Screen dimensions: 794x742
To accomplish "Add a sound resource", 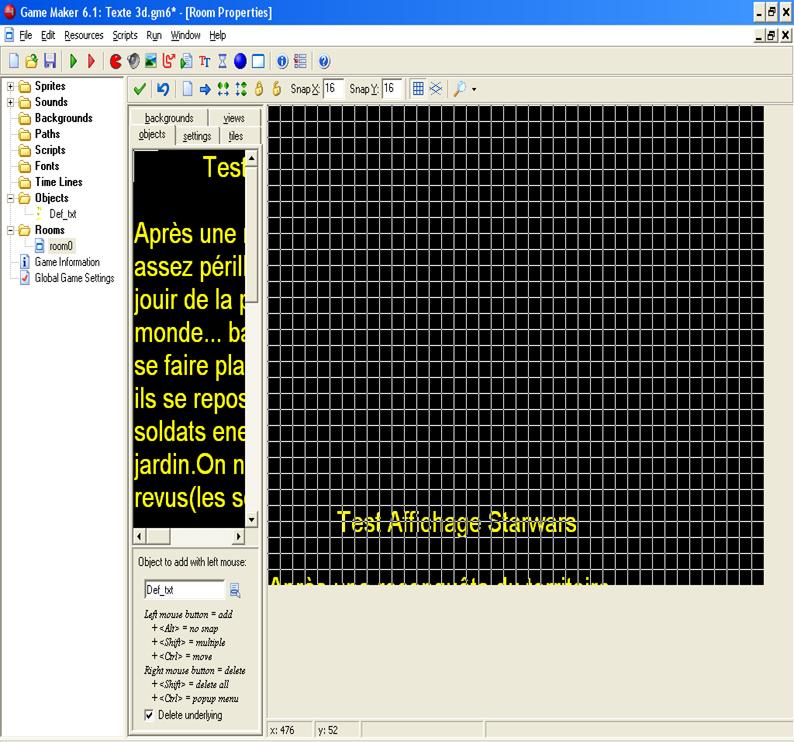I will pos(133,61).
